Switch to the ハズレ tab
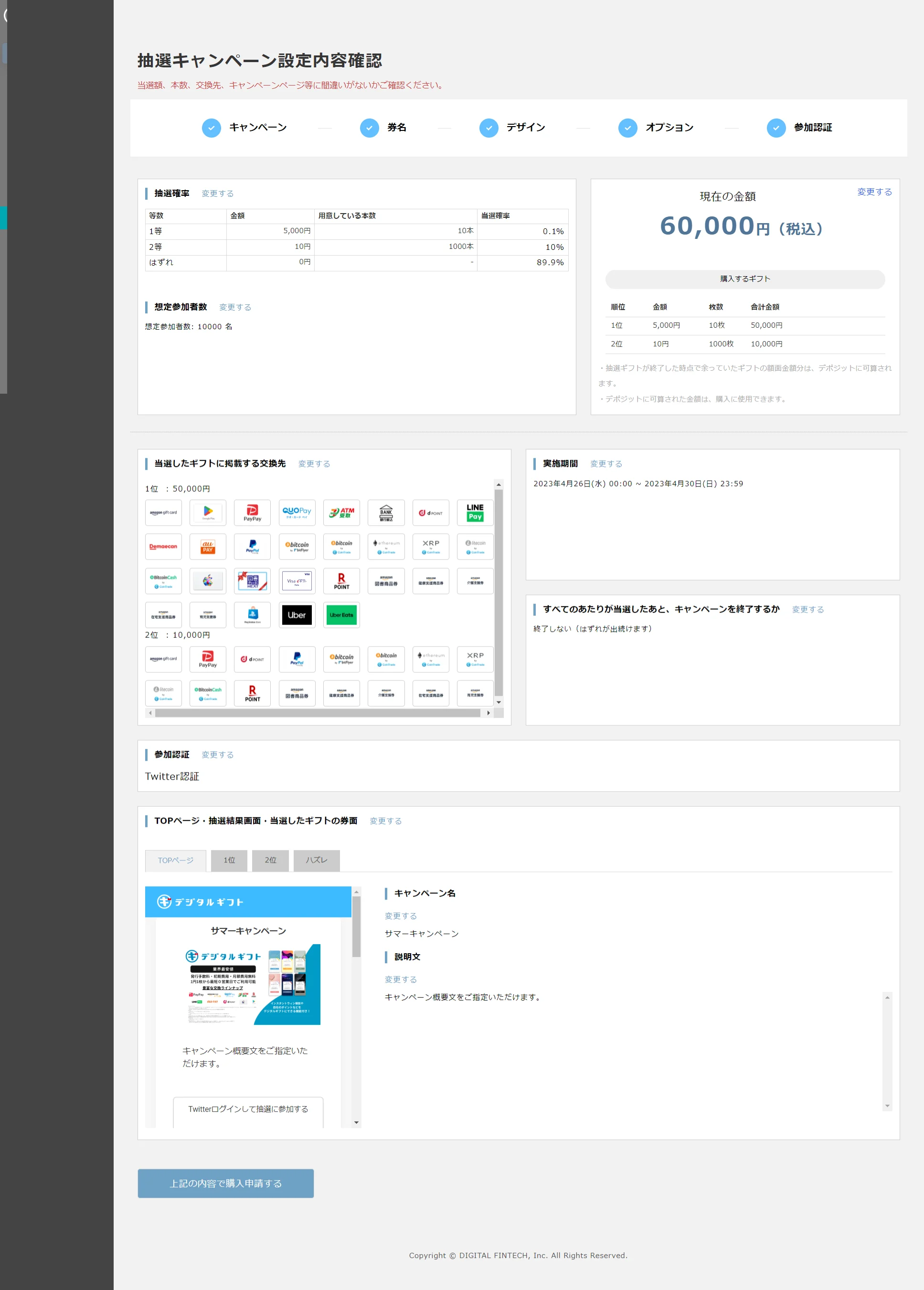The height and width of the screenshot is (1290, 924). click(x=317, y=860)
